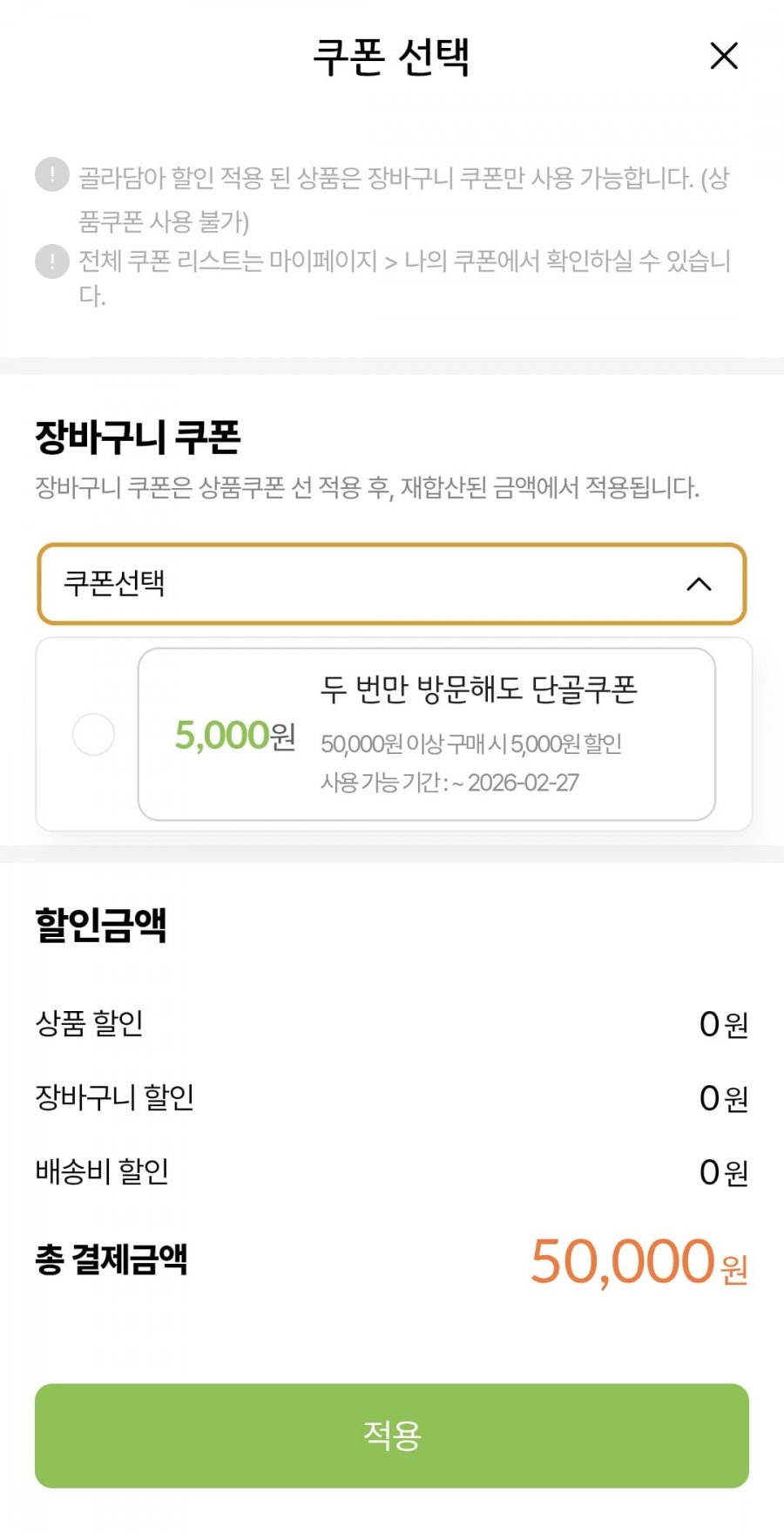Viewport: 784px width, 1534px height.
Task: Close the 쿠폰 선택 dialog
Action: tap(724, 57)
